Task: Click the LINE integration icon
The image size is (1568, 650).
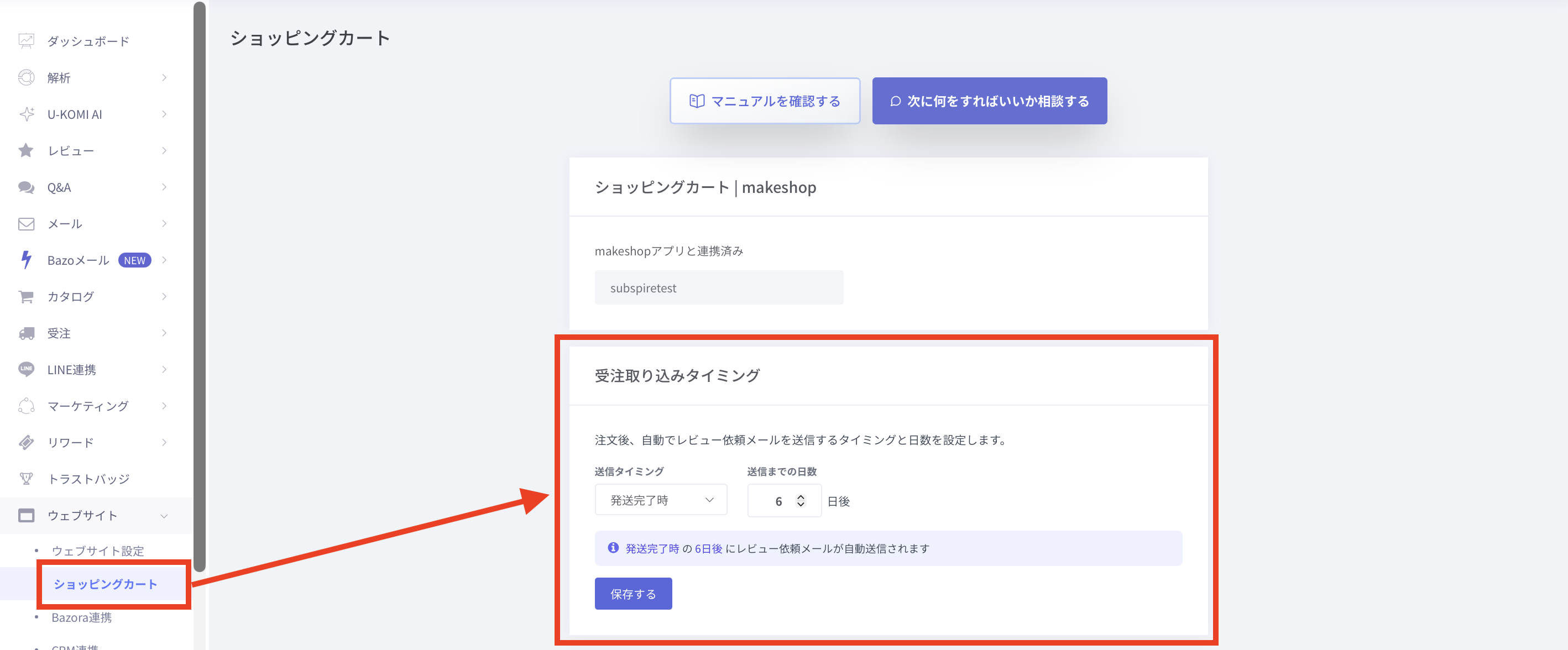Action: tap(26, 369)
